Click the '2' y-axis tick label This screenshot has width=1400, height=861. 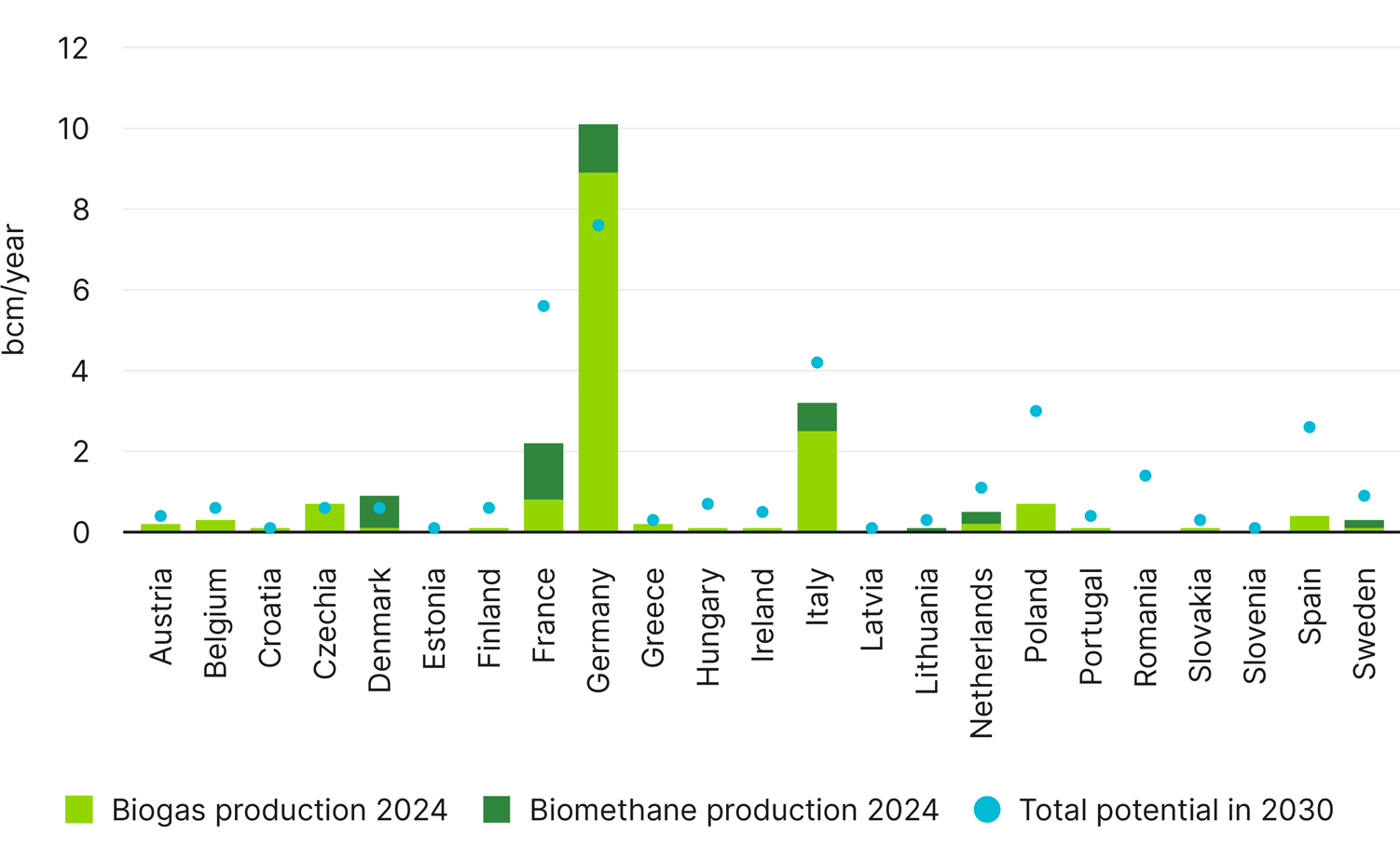pyautogui.click(x=81, y=452)
